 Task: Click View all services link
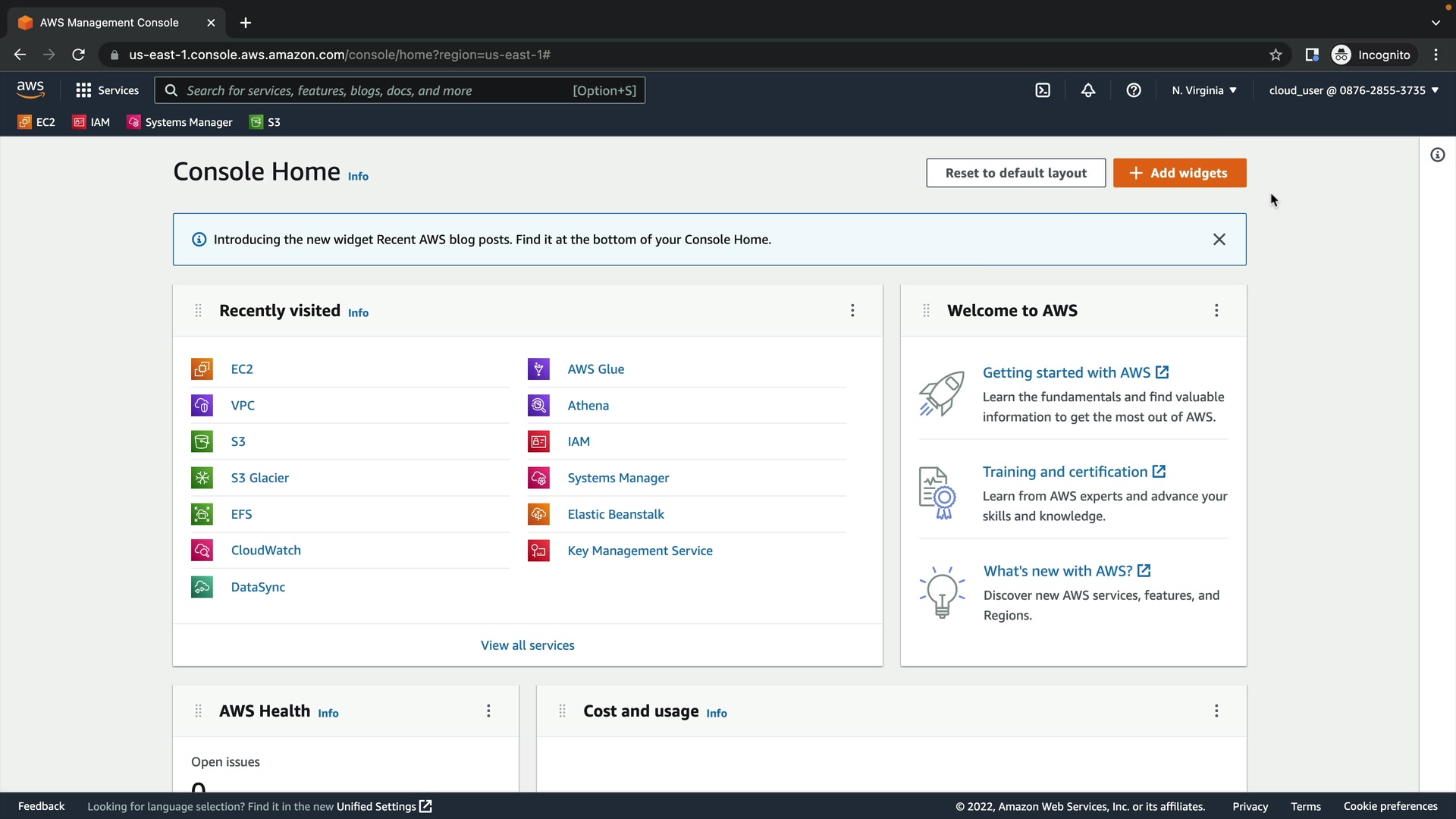point(527,645)
